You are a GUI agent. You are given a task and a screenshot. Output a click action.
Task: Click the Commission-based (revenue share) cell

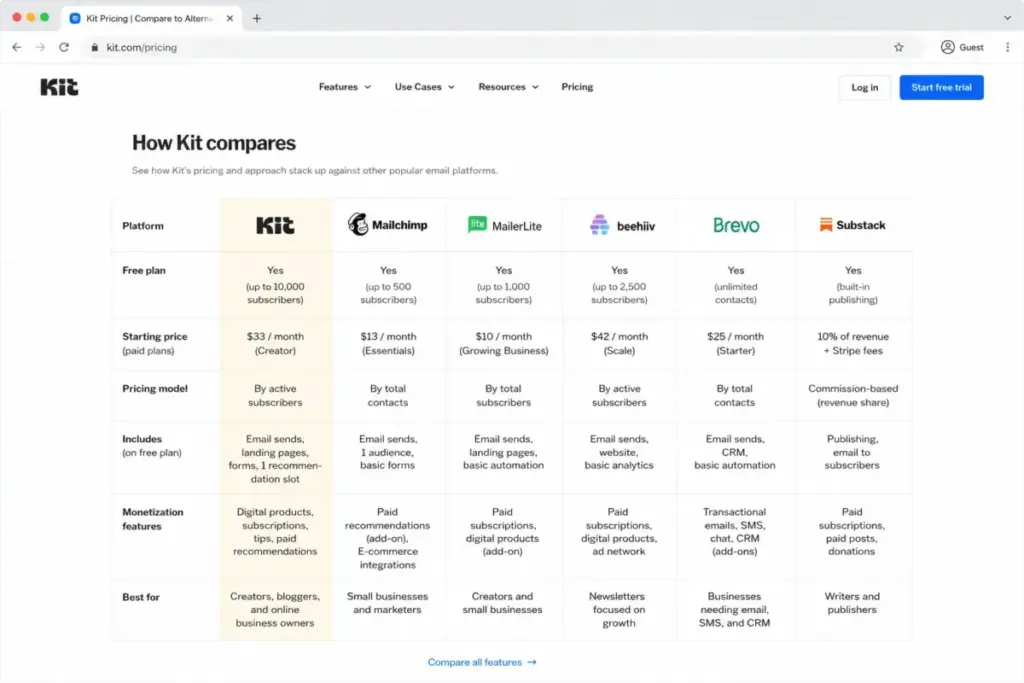point(853,396)
